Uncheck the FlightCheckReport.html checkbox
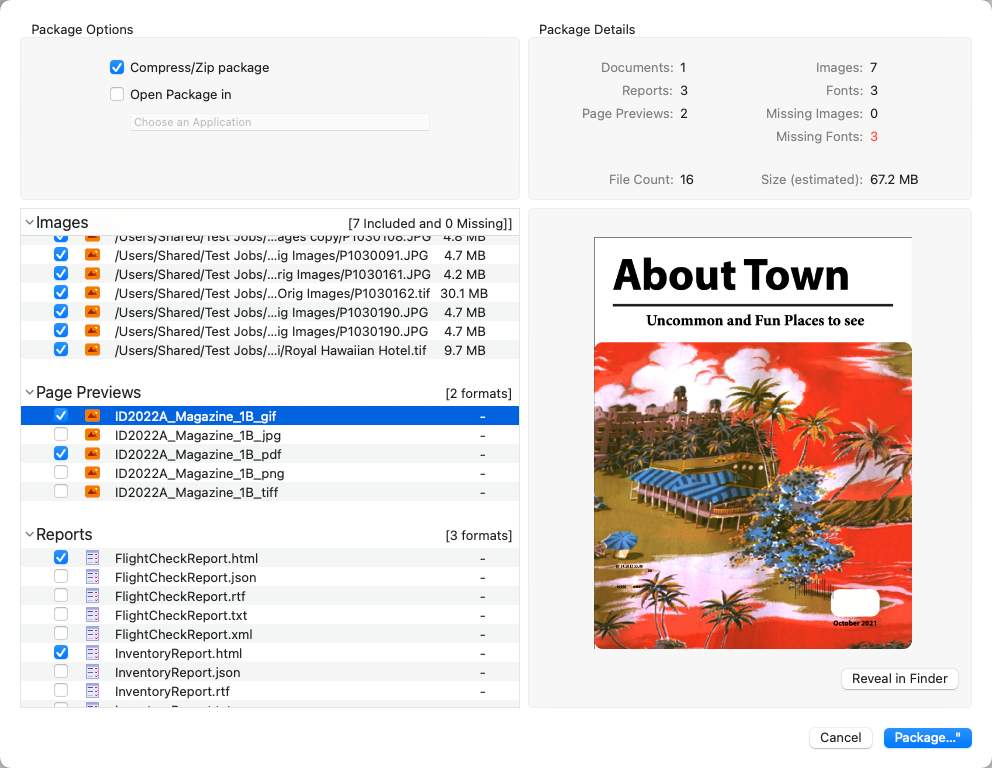The image size is (992, 768). click(x=61, y=557)
